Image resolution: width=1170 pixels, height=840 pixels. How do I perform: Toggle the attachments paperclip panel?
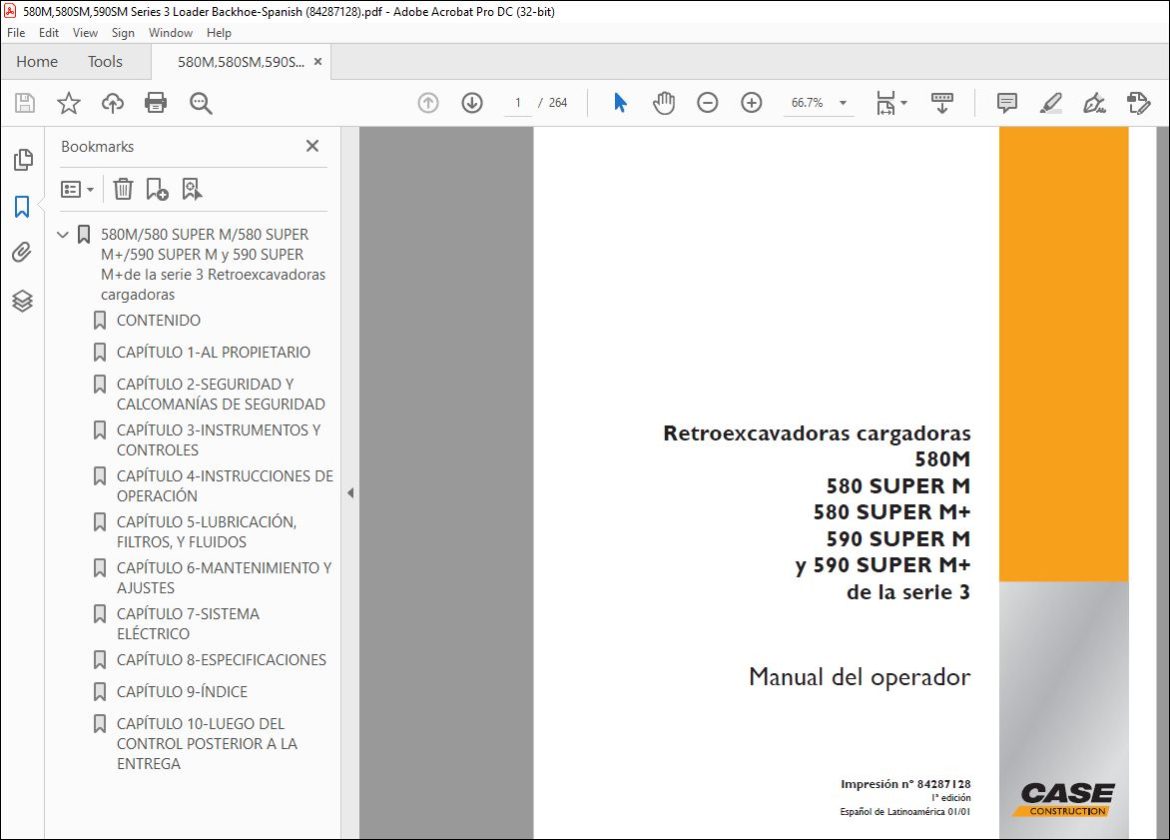(22, 253)
